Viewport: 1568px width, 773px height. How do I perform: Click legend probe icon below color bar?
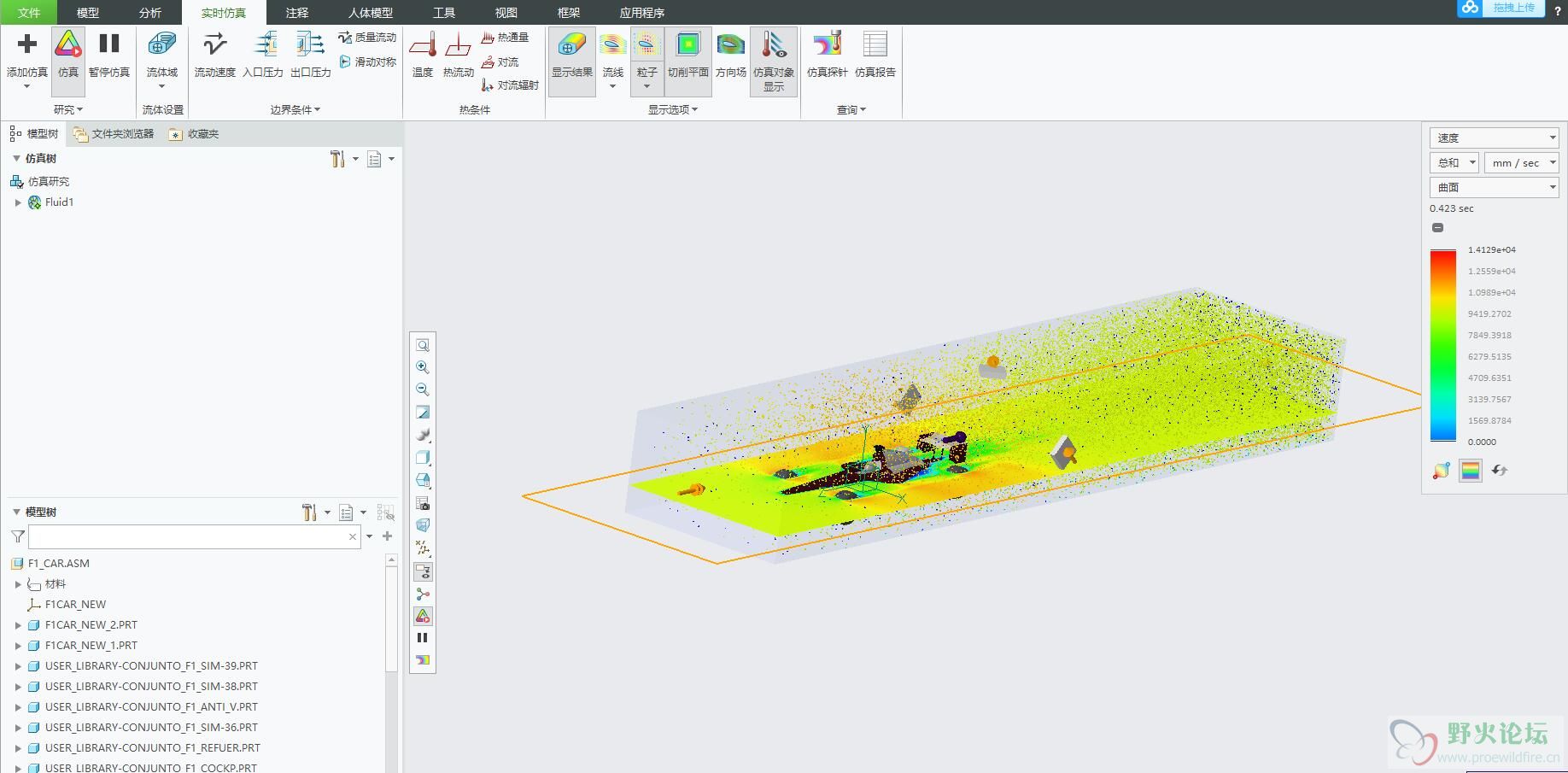(1441, 471)
